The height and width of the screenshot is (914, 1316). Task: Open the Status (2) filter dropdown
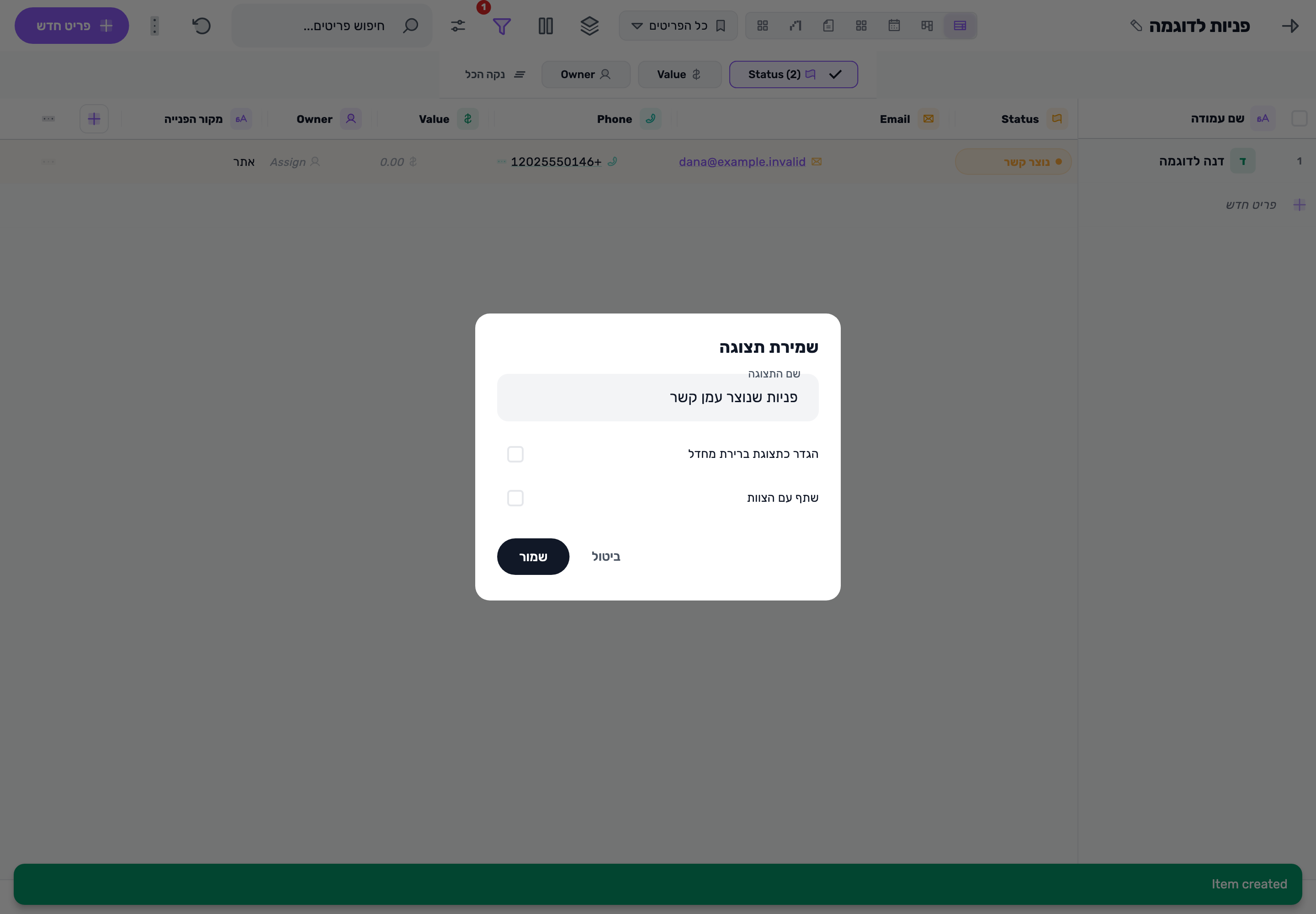pos(793,74)
